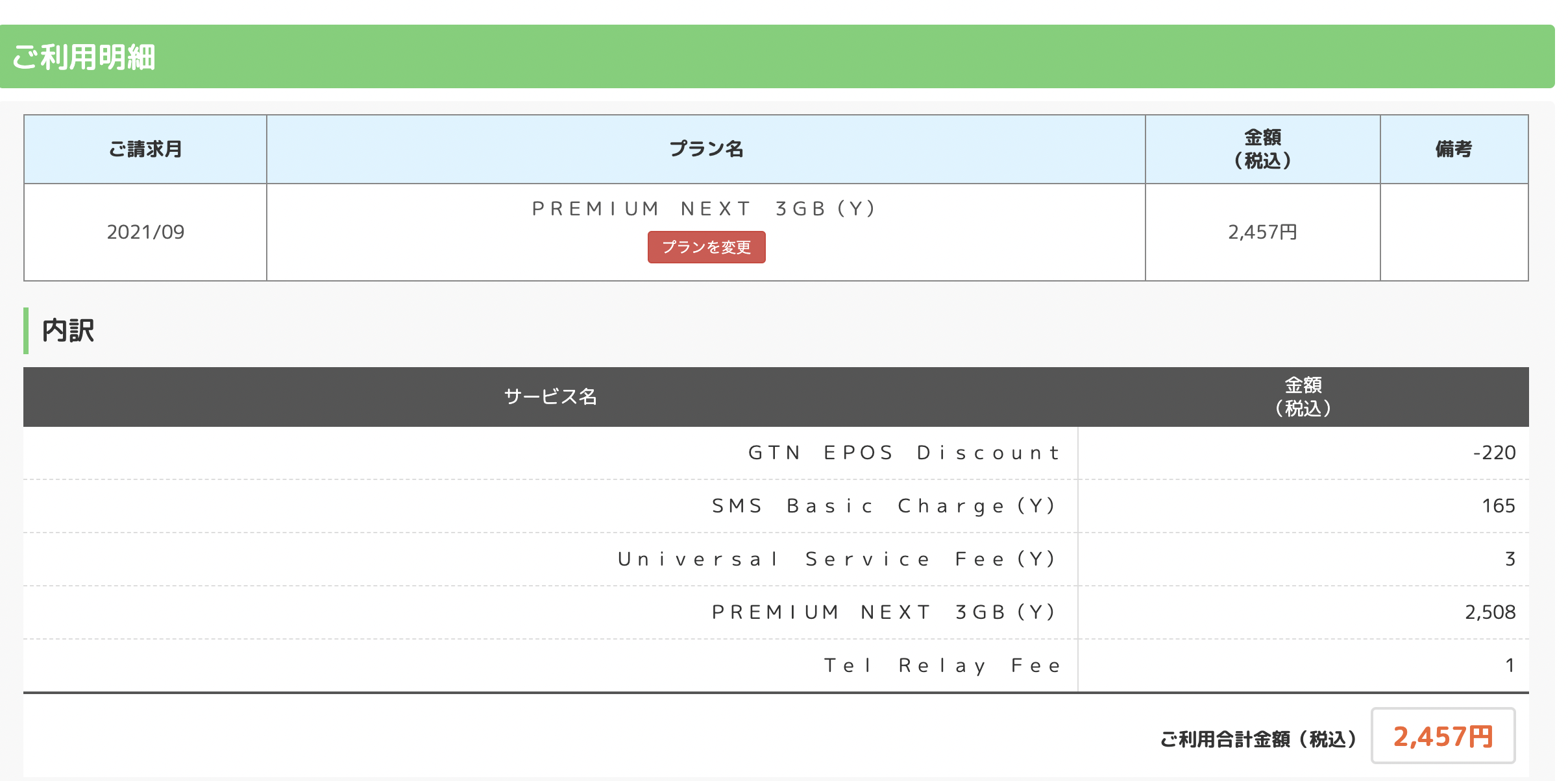Click the 2,457円 amount in plan table
This screenshot has width=1568, height=781.
click(1262, 232)
